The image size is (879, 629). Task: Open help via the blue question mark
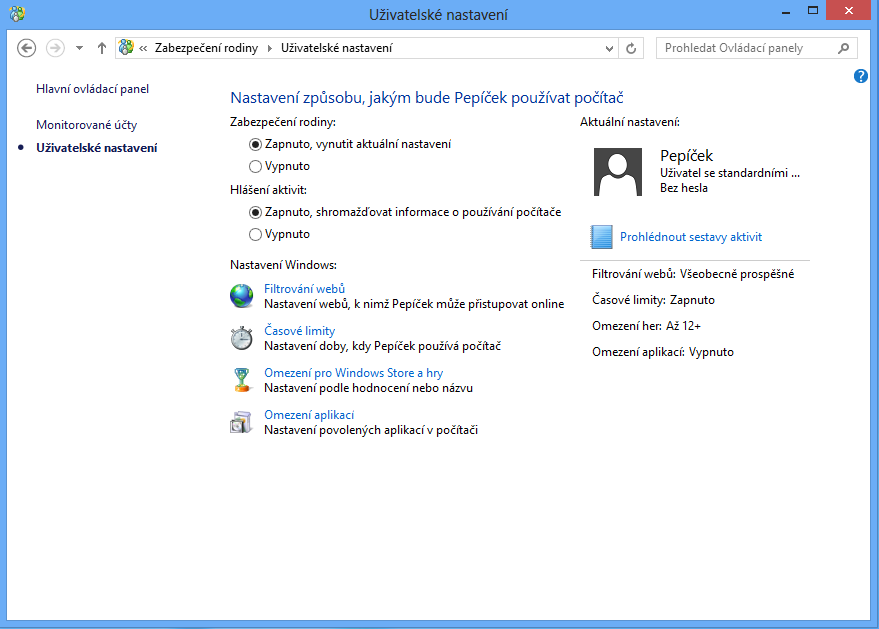pos(861,76)
